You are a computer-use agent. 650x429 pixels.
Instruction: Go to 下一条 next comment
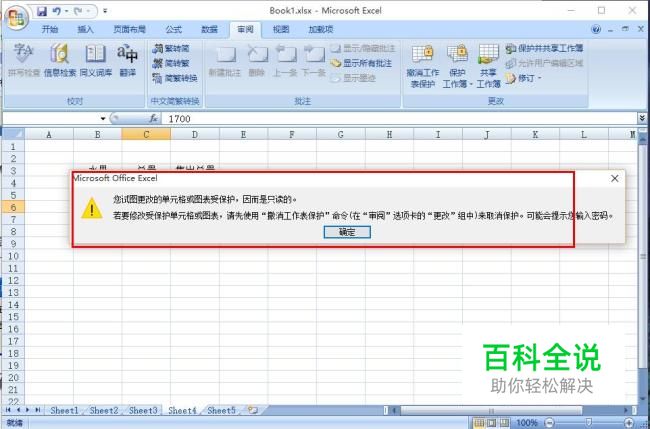[x=314, y=61]
